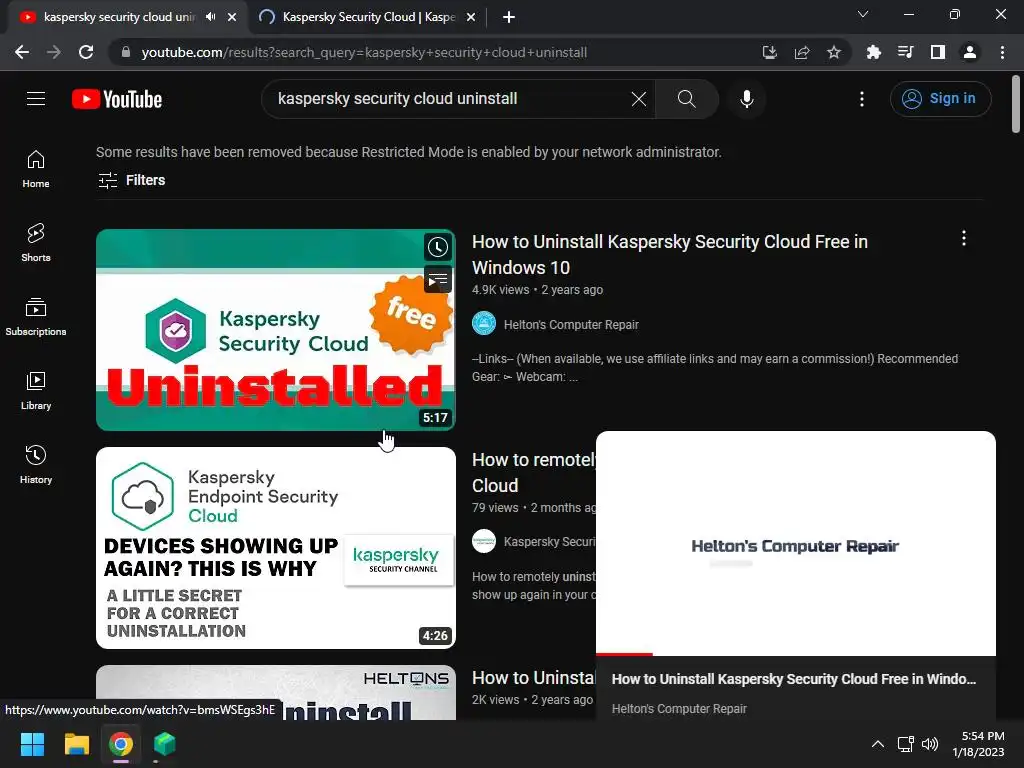This screenshot has width=1024, height=768.
Task: Add Uninstalled video to queue
Action: click(x=438, y=280)
